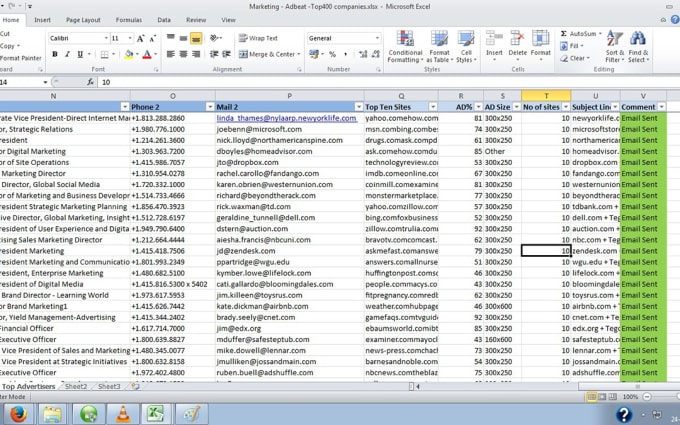Open linda_thames@nylaarp.newyorklife.com email link
This screenshot has width=680, height=425.
(x=286, y=118)
